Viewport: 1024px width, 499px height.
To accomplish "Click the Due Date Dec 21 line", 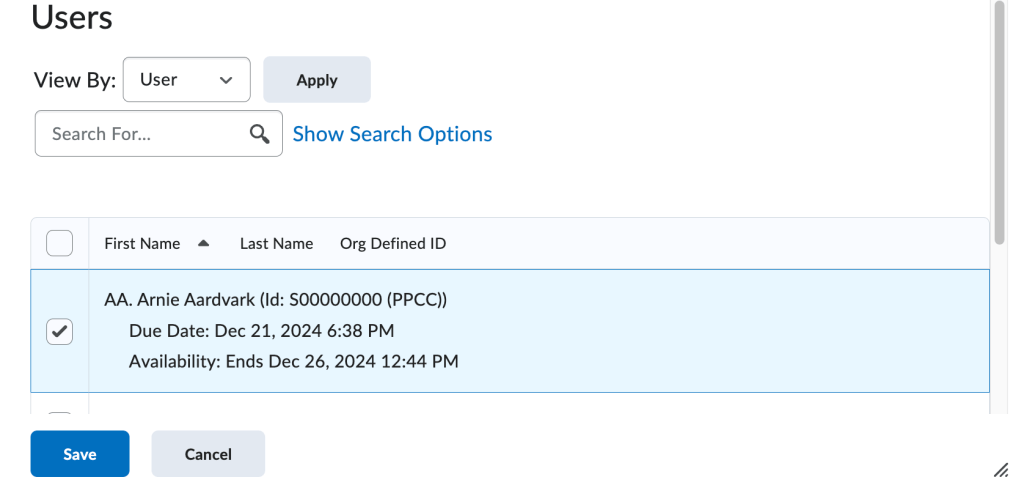I will (x=261, y=331).
